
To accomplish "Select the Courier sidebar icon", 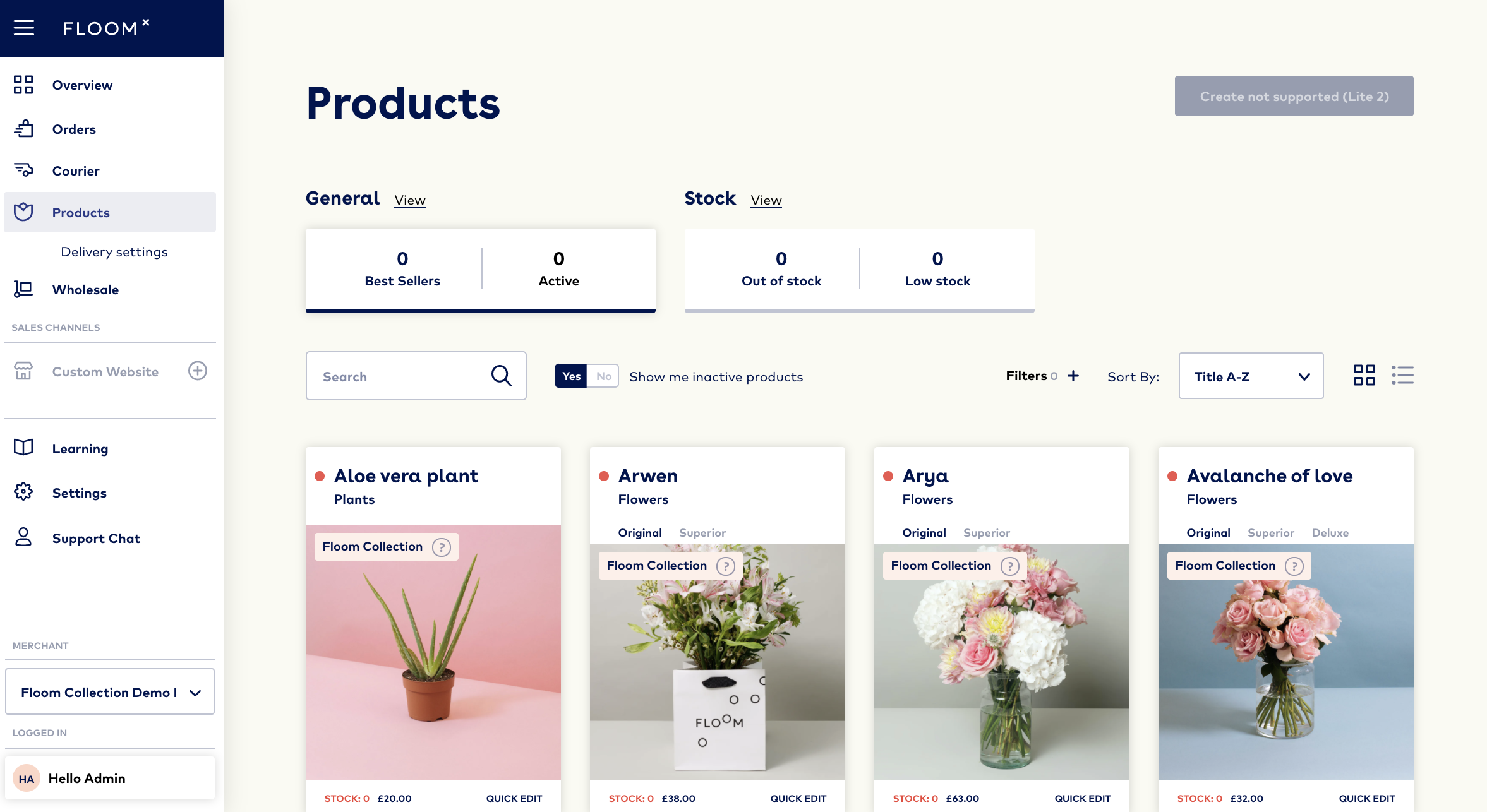I will click(x=23, y=170).
